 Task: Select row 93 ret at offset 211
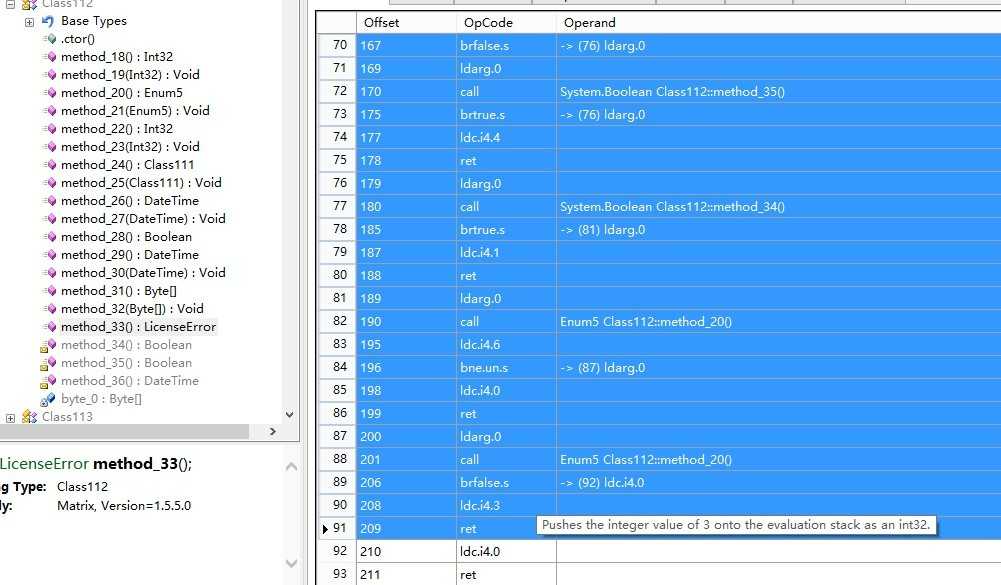[659, 574]
